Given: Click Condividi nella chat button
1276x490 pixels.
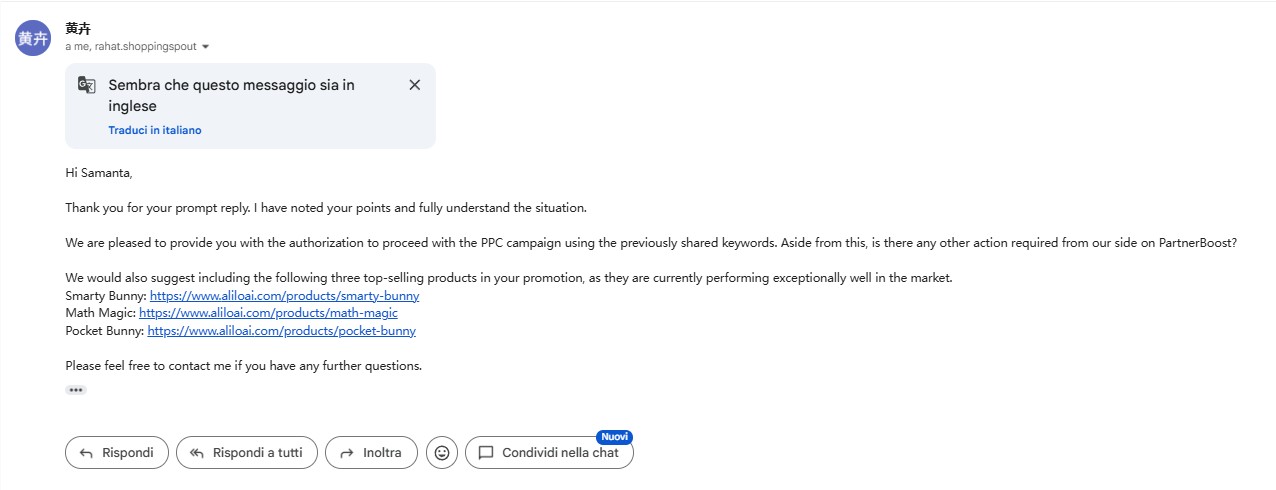Looking at the screenshot, I should [549, 453].
